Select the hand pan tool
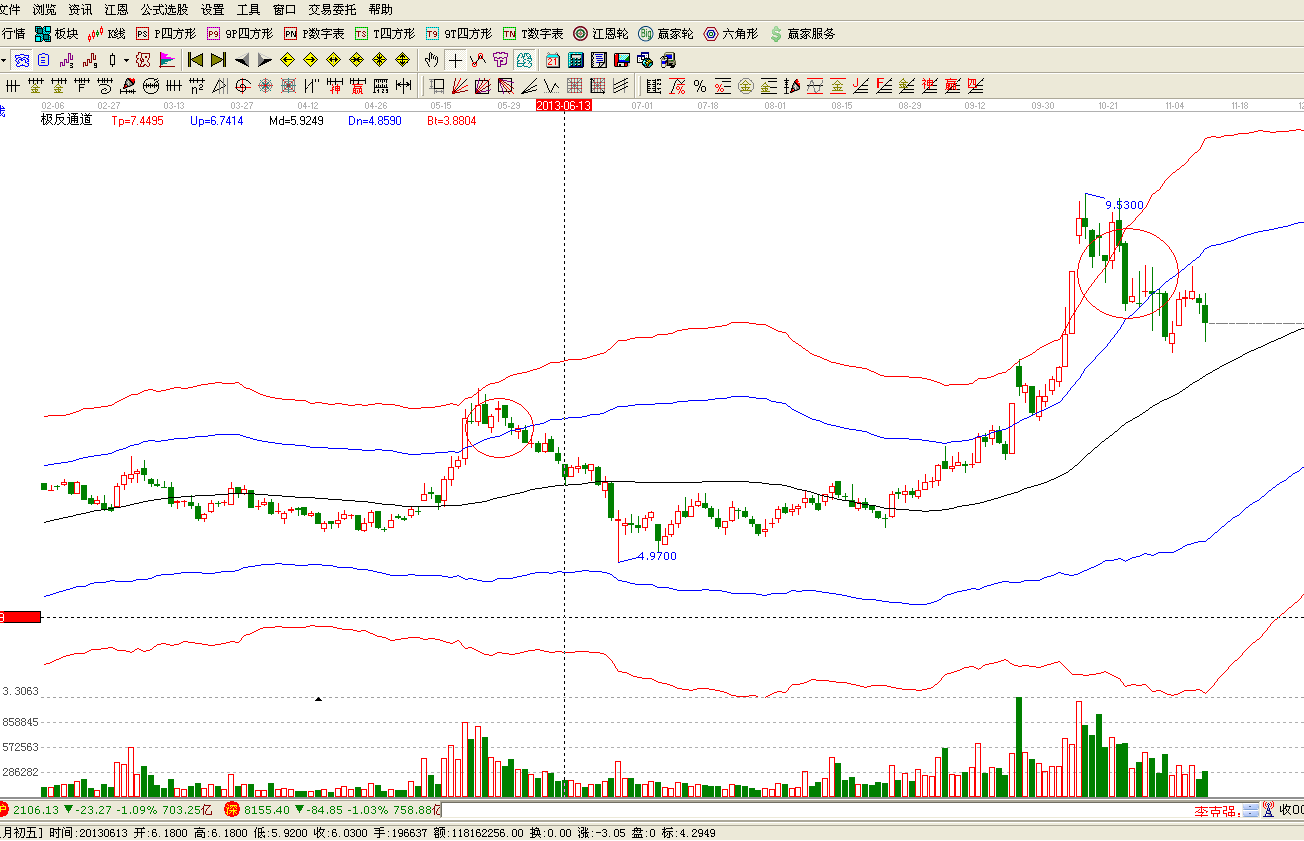 [431, 60]
